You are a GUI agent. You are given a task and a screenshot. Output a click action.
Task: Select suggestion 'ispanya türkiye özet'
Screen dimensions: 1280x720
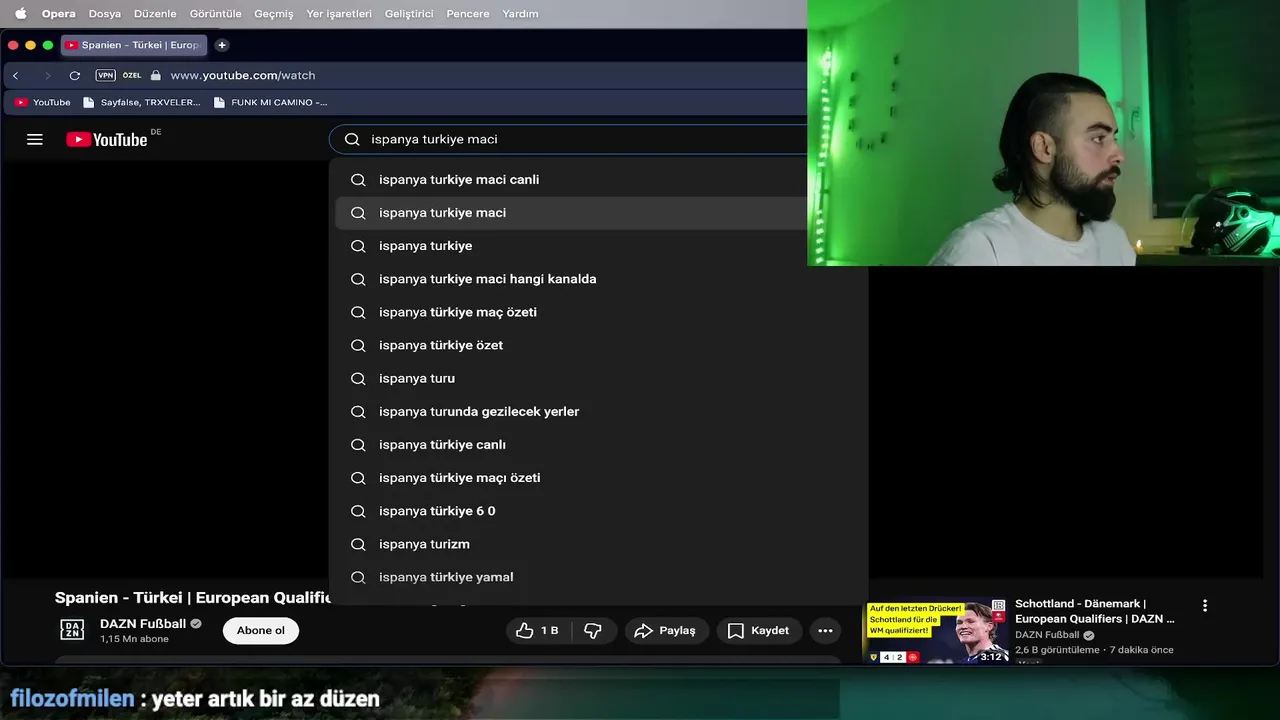point(598,344)
